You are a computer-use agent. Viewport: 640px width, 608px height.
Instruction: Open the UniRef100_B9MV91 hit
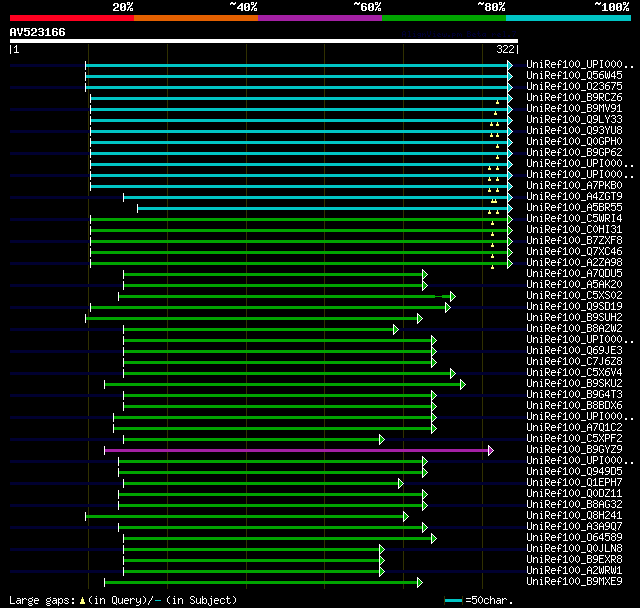click(574, 109)
